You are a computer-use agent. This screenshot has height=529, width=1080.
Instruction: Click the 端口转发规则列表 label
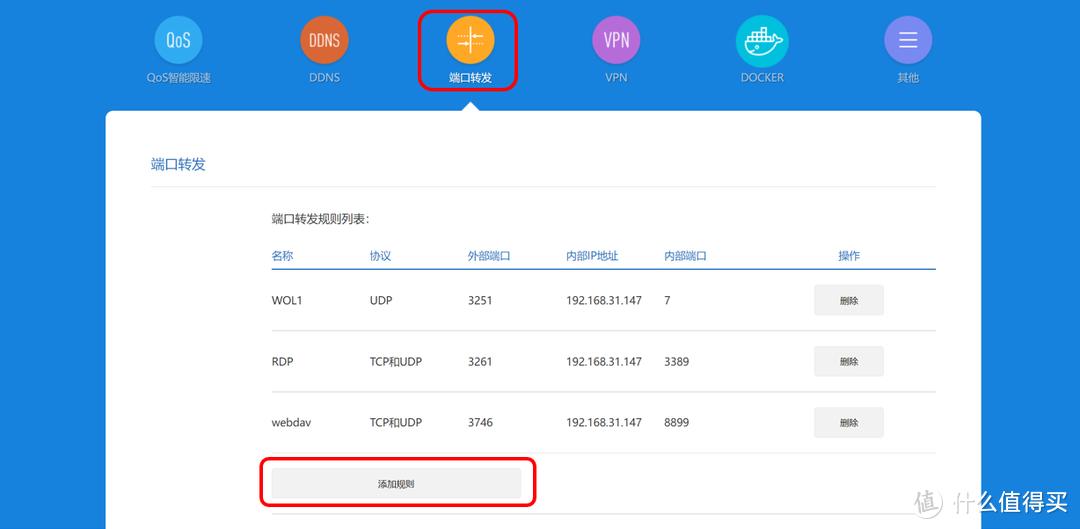[320, 219]
